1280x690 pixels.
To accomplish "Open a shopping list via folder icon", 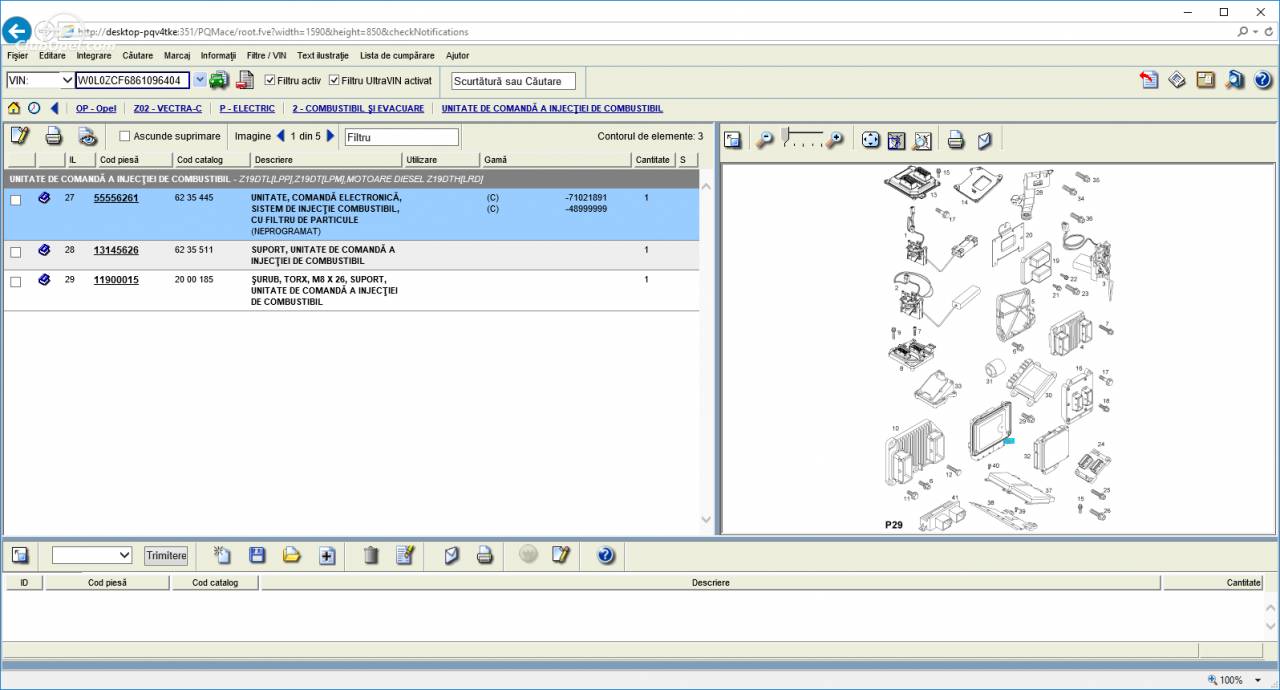I will coord(291,555).
